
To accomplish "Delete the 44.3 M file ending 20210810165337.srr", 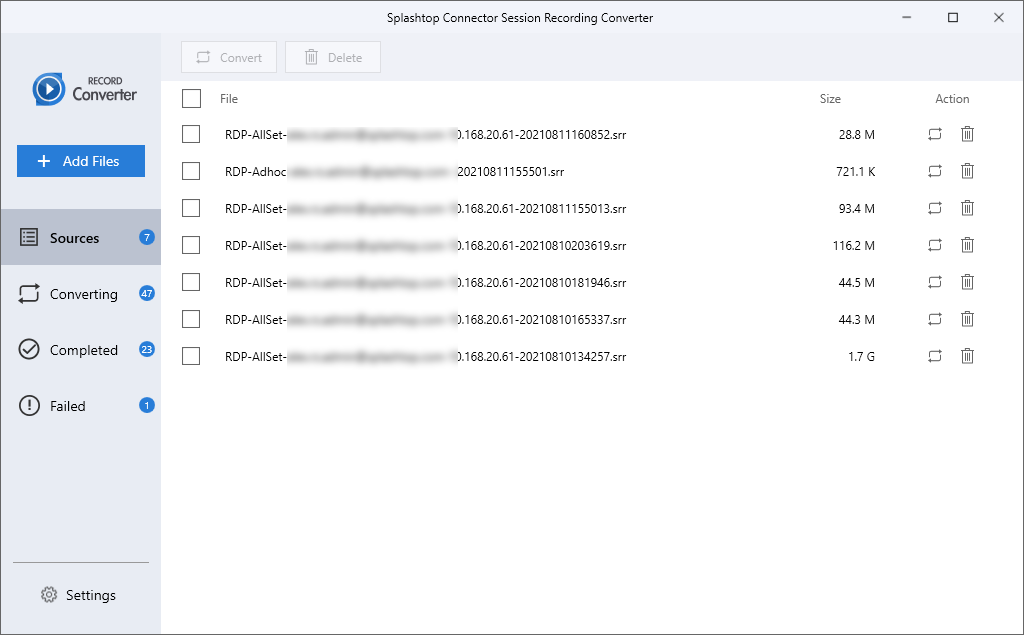I will click(x=967, y=319).
